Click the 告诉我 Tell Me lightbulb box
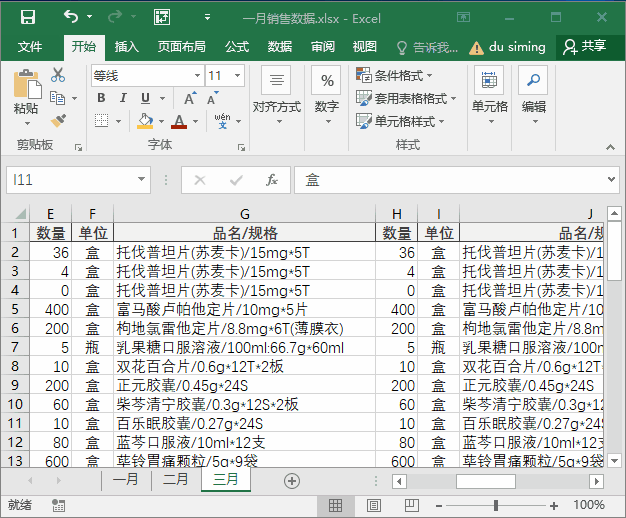The height and width of the screenshot is (518, 626). [427, 48]
